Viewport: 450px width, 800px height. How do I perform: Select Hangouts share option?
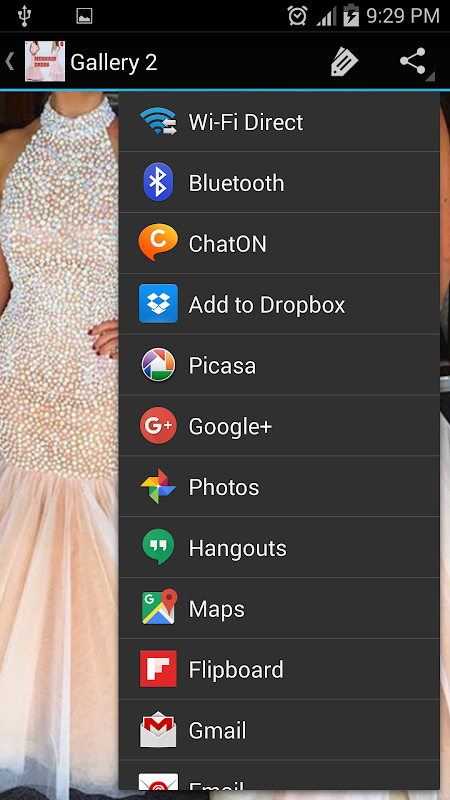pos(279,546)
